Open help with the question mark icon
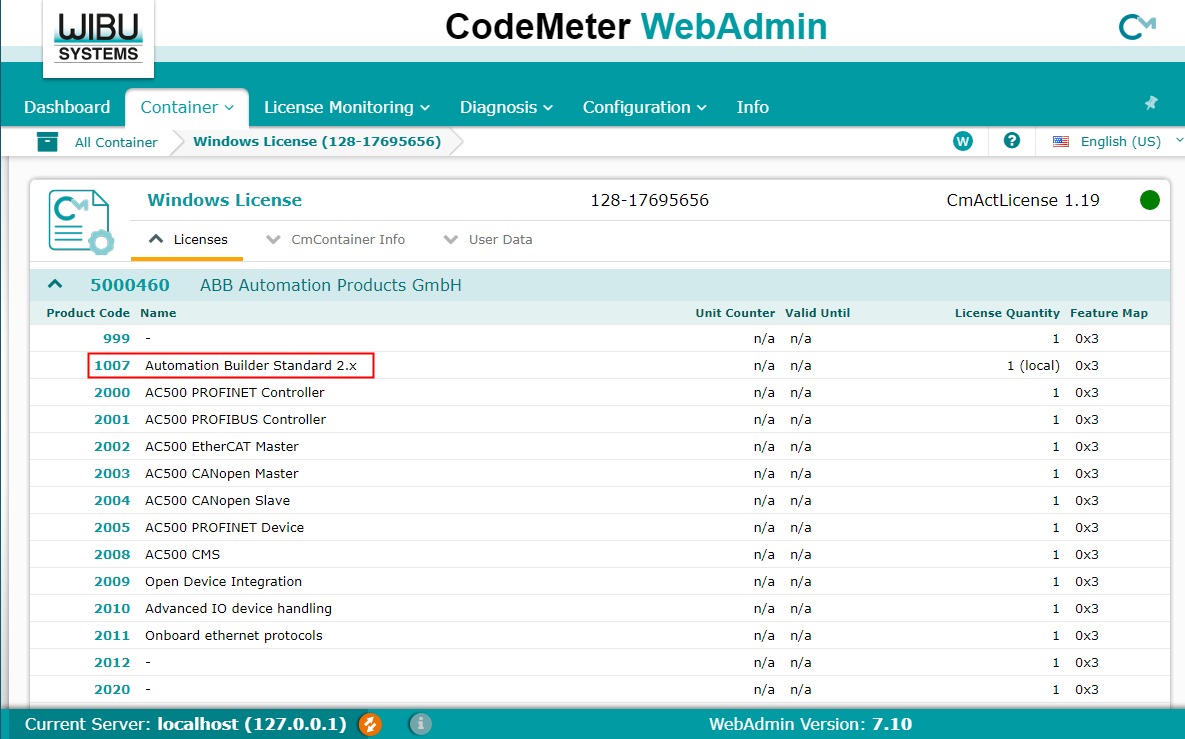This screenshot has height=739, width=1185. point(1012,141)
